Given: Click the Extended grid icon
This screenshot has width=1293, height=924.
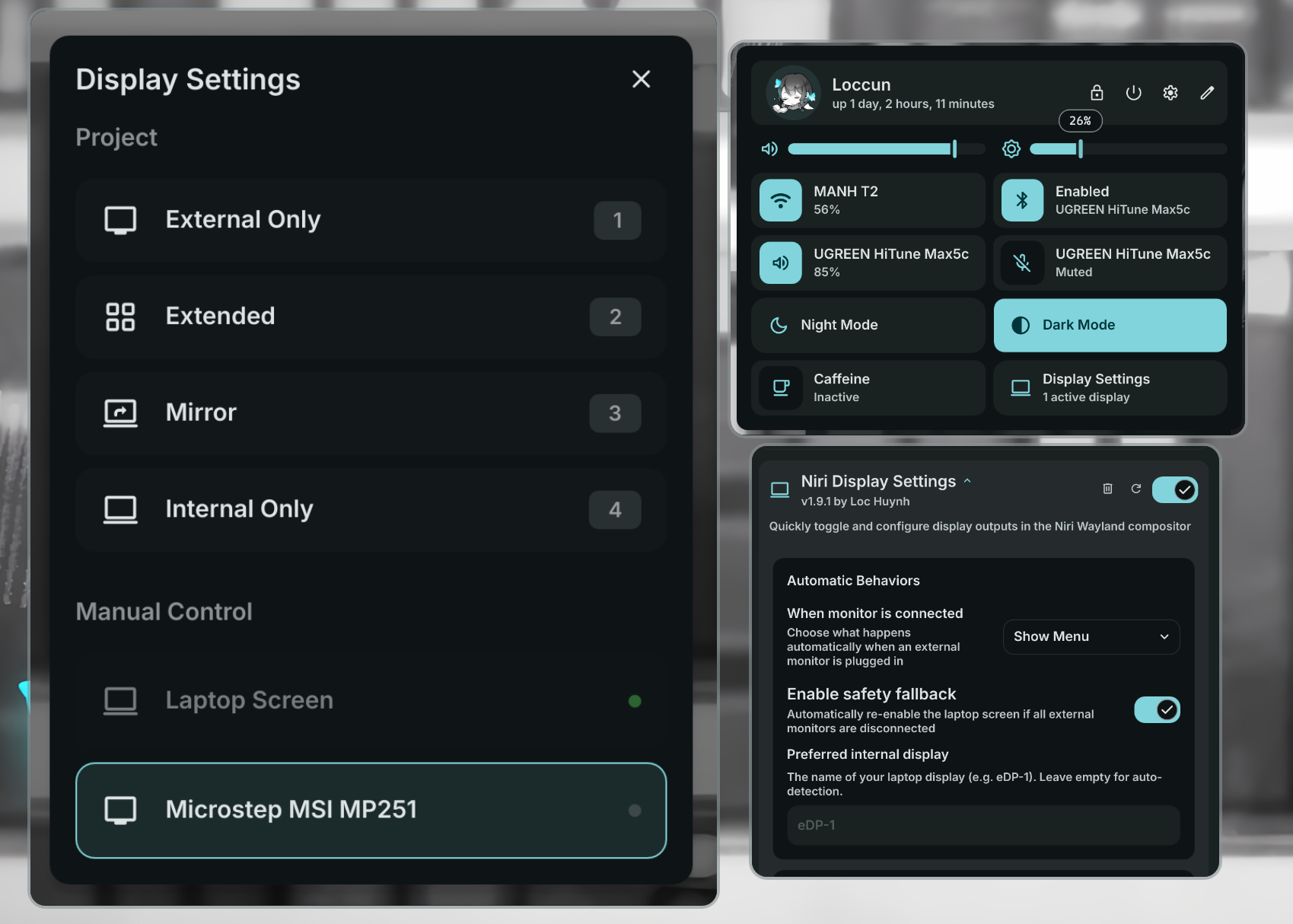Looking at the screenshot, I should pos(120,317).
